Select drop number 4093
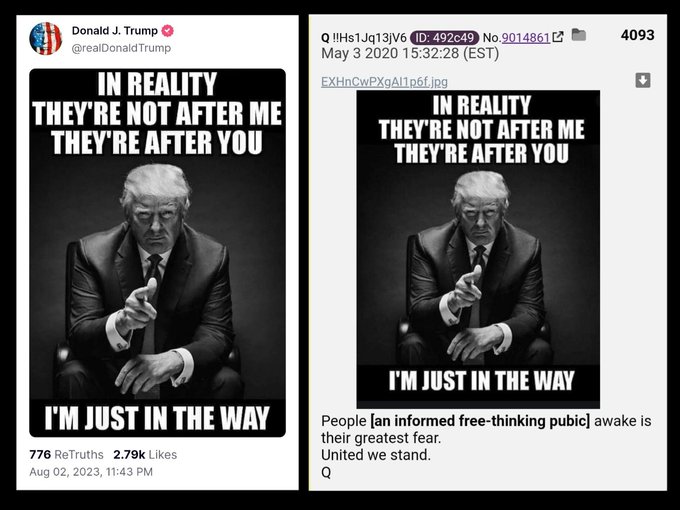Image resolution: width=680 pixels, height=510 pixels. [637, 35]
